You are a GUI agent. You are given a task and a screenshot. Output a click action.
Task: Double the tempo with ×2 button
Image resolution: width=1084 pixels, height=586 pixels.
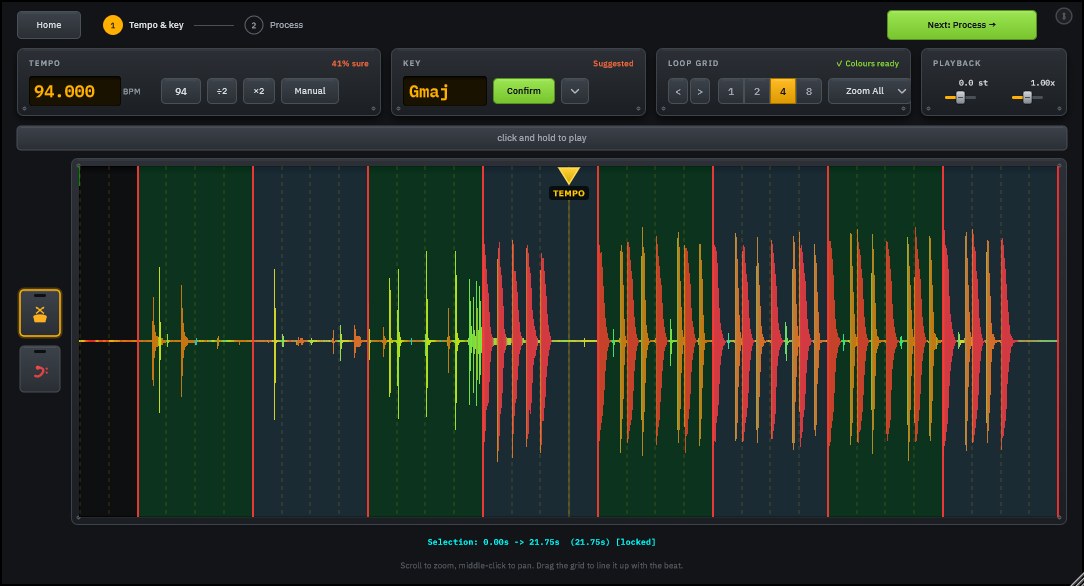(x=259, y=91)
